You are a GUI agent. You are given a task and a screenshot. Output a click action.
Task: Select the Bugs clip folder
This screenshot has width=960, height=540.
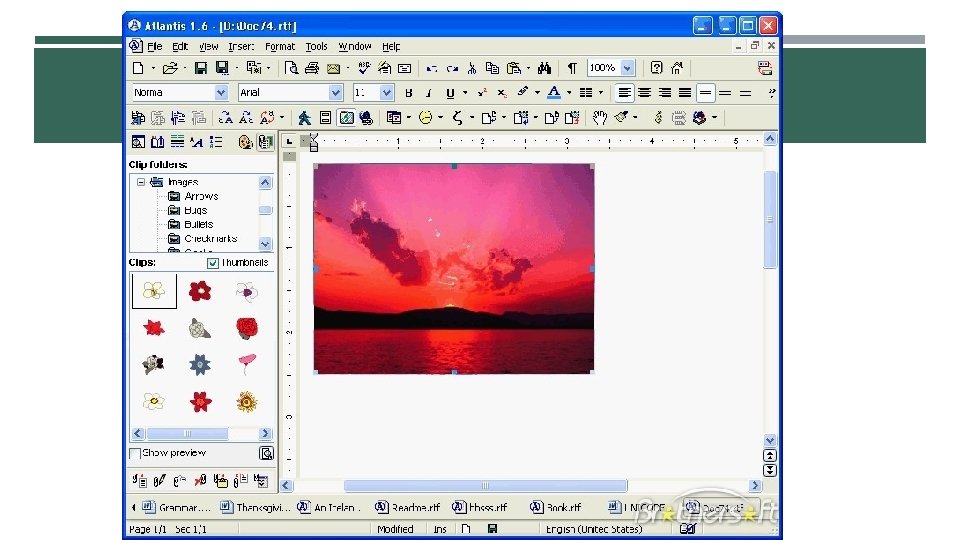195,210
